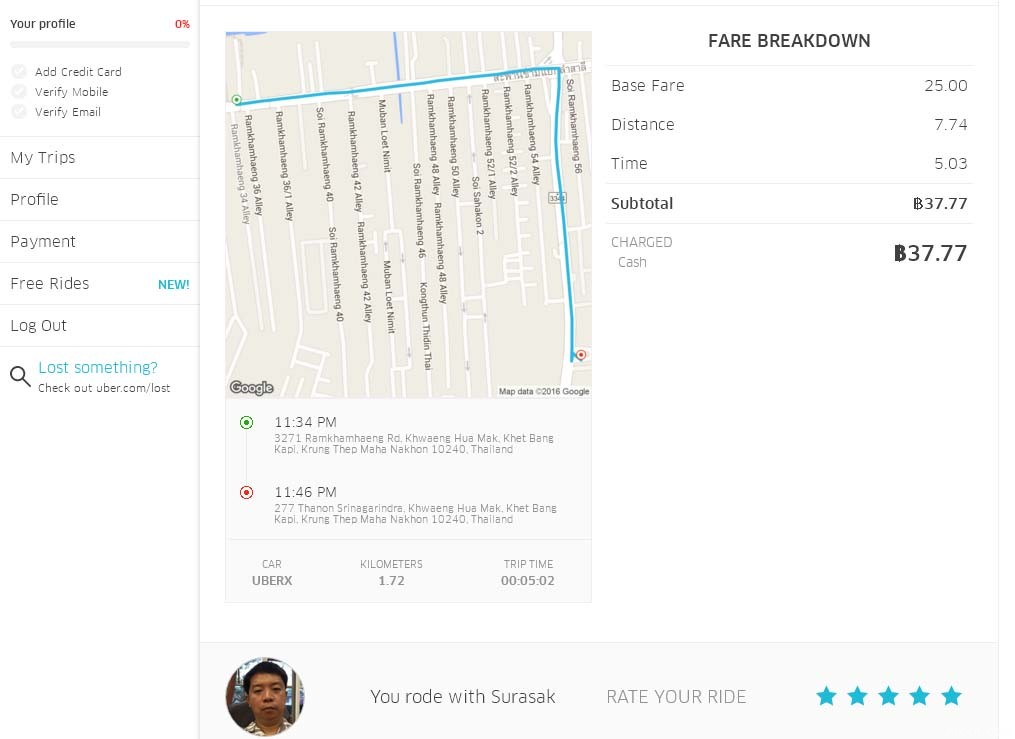Image resolution: width=1015 pixels, height=739 pixels.
Task: Click the red drop-off marker on map
Action: pos(581,354)
